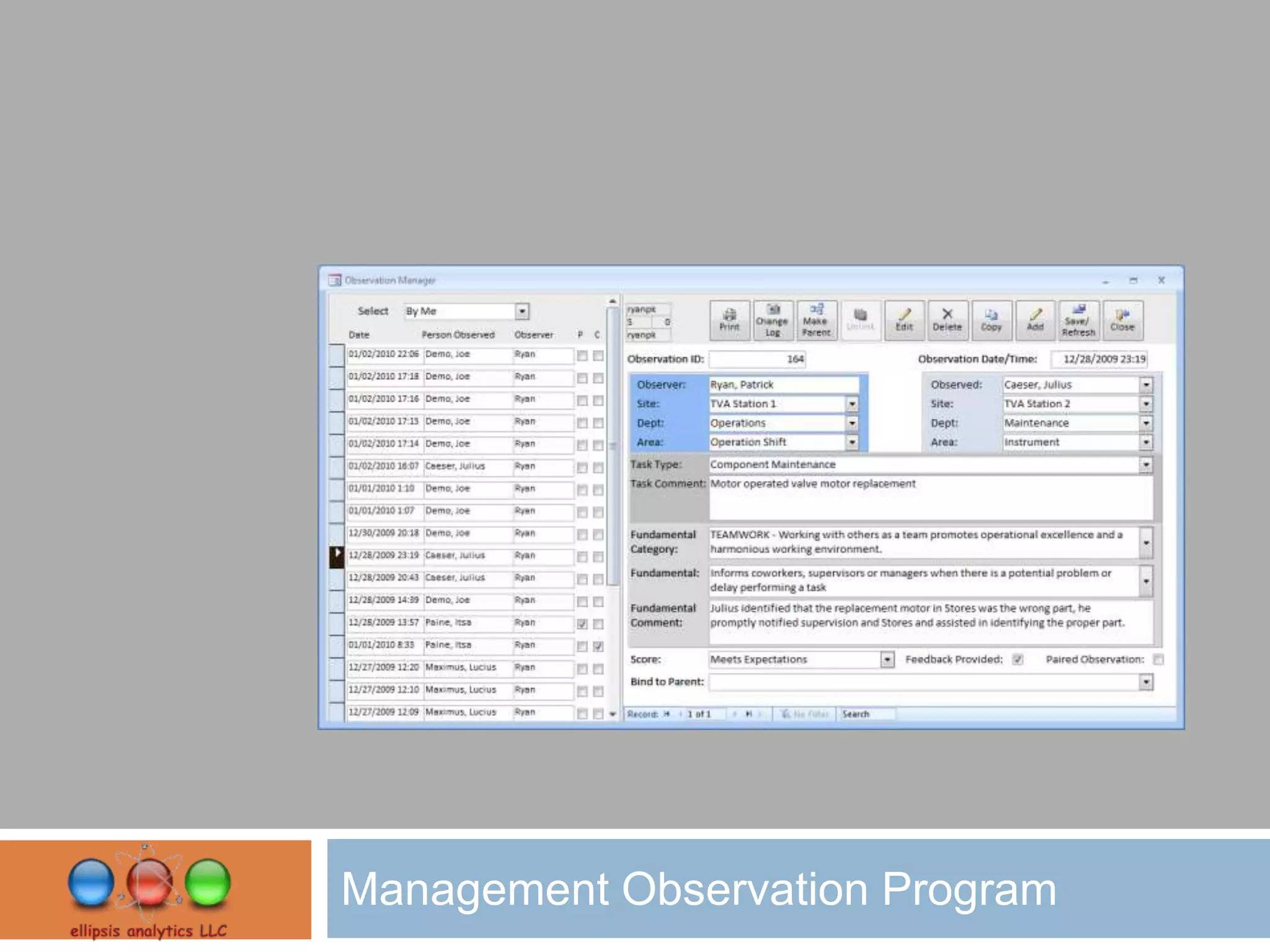Toggle the Feedback Provided checkbox

[1018, 659]
